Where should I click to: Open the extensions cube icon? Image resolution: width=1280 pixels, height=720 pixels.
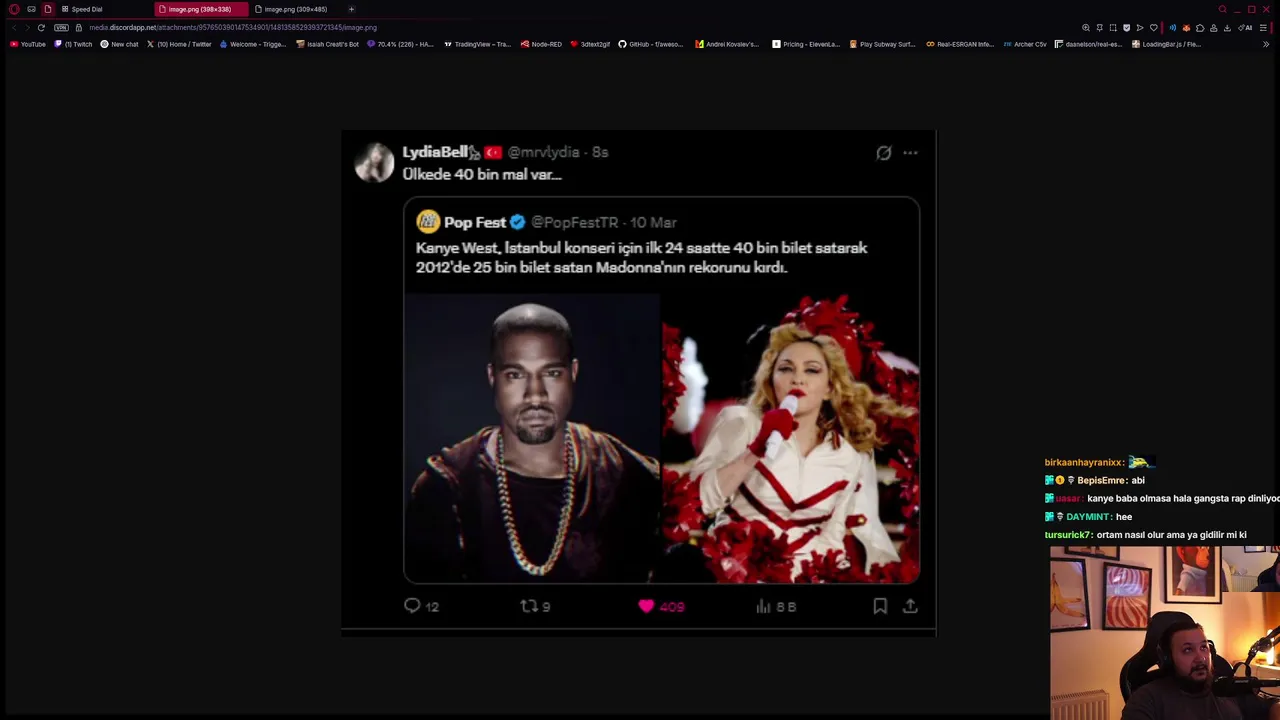[1200, 28]
